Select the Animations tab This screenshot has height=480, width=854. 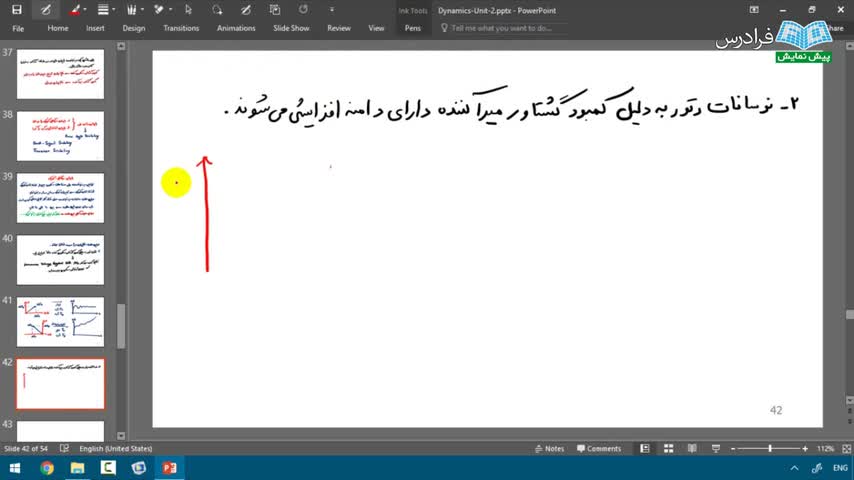(x=236, y=28)
